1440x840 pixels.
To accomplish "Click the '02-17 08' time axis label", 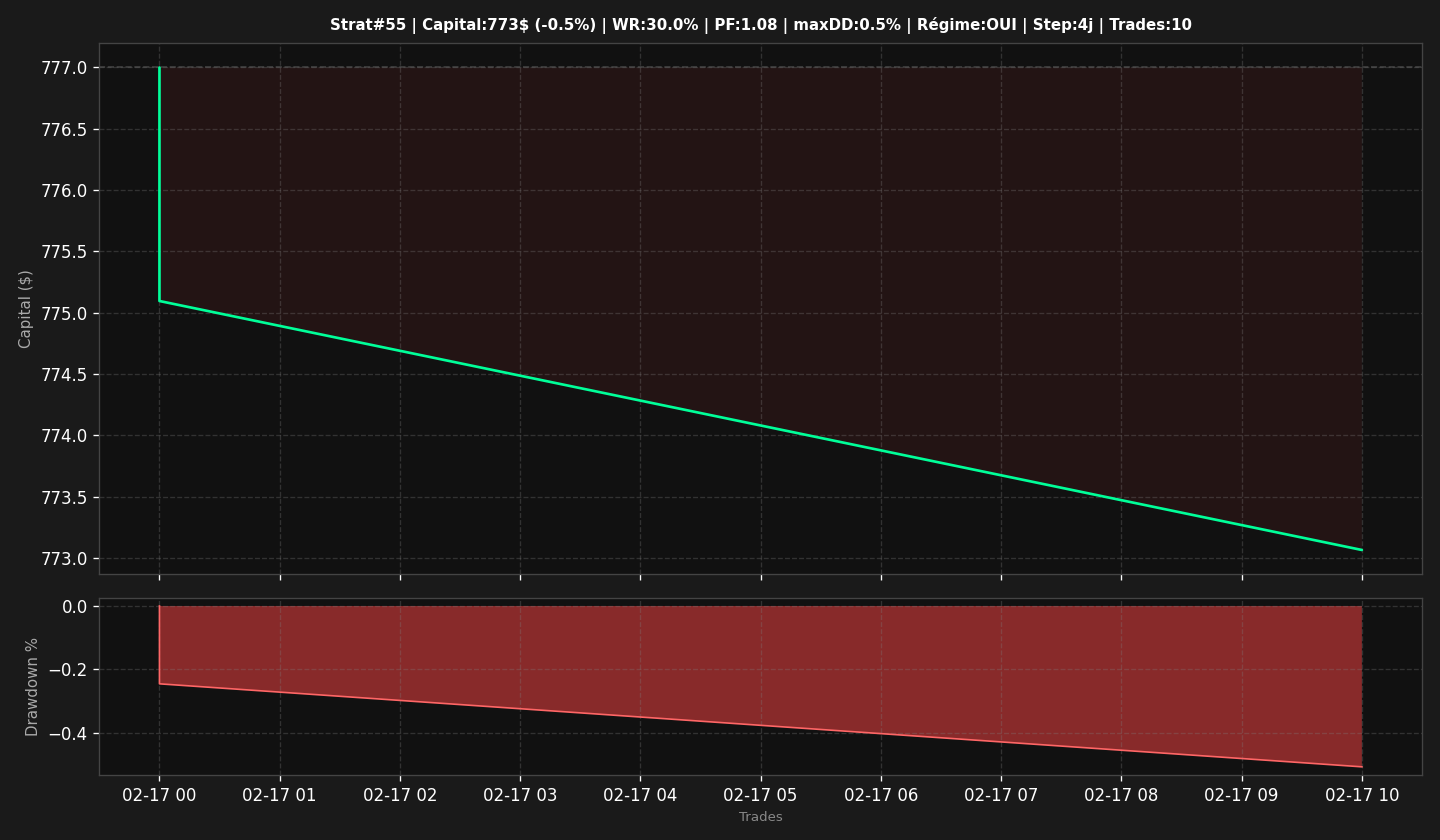I will point(1121,796).
